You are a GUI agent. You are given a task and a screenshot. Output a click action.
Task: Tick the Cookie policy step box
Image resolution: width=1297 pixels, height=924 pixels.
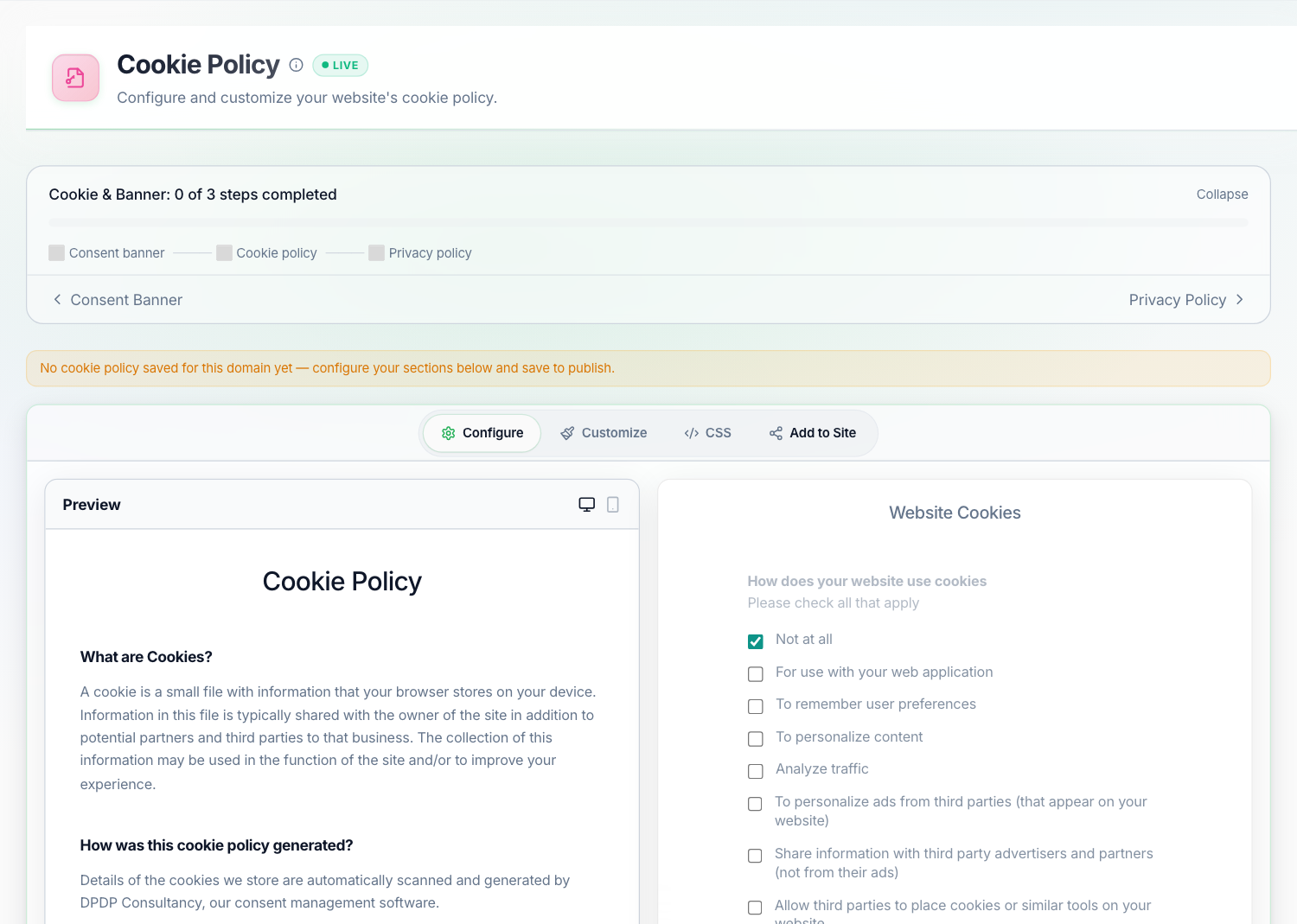[224, 252]
